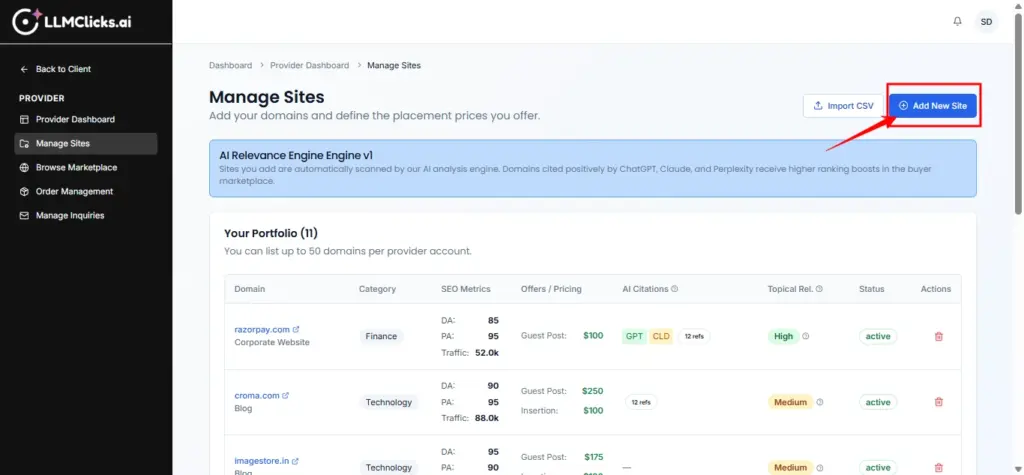Open Order Management from sidebar
1024x475 pixels.
tap(74, 191)
